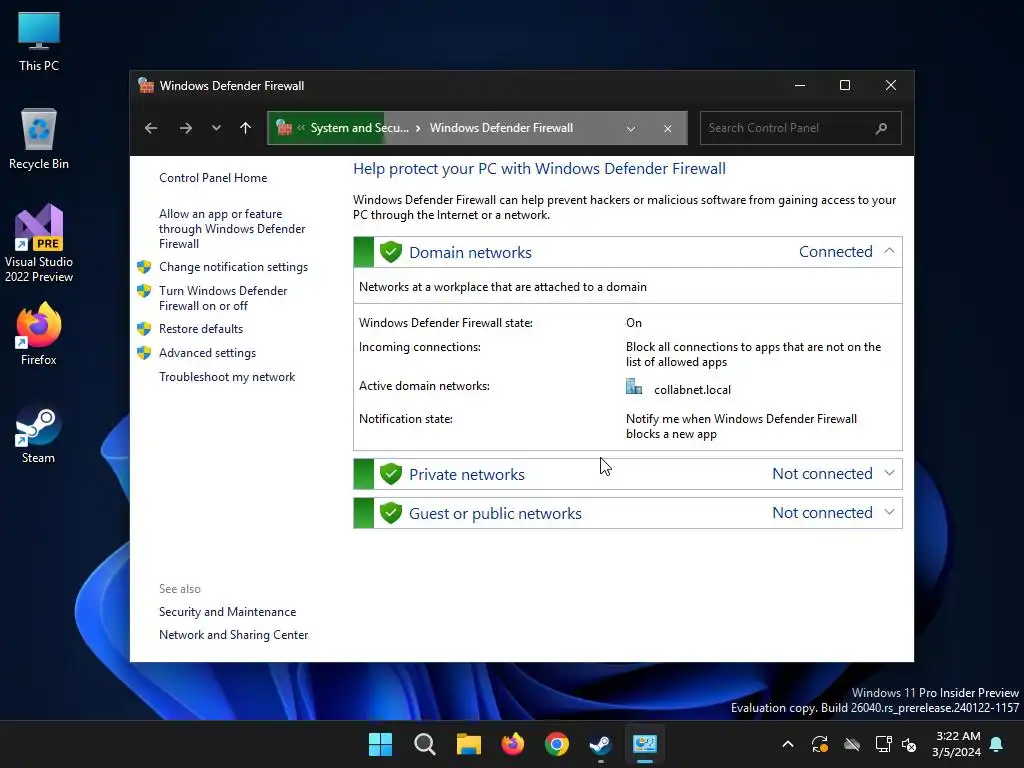The height and width of the screenshot is (768, 1024).
Task: Click the search magnifier icon
Action: (x=881, y=128)
